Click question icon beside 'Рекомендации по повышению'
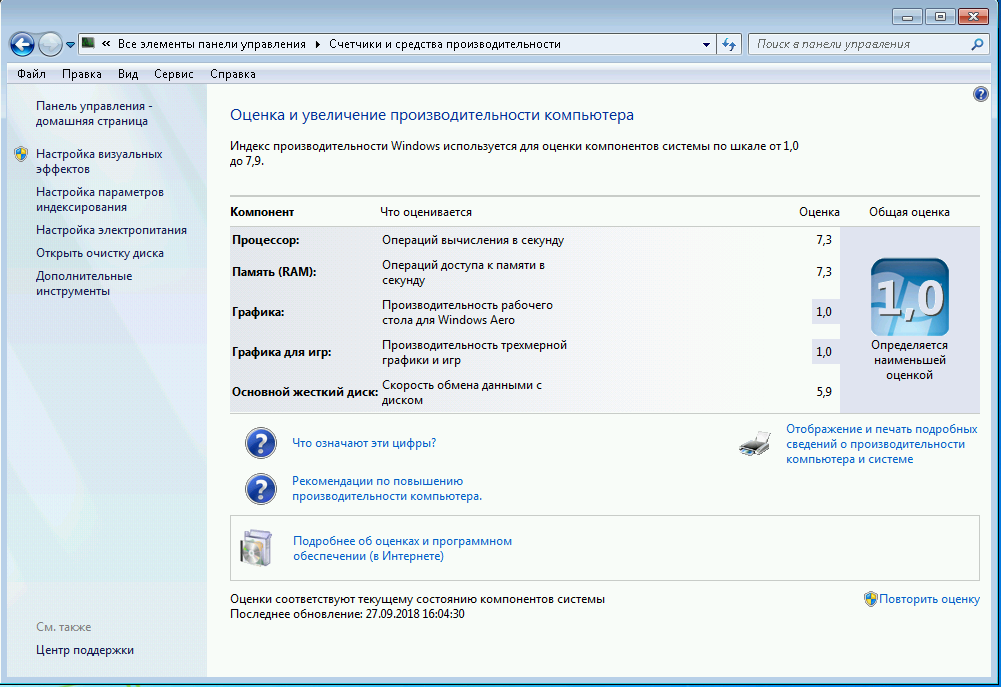 coord(260,489)
